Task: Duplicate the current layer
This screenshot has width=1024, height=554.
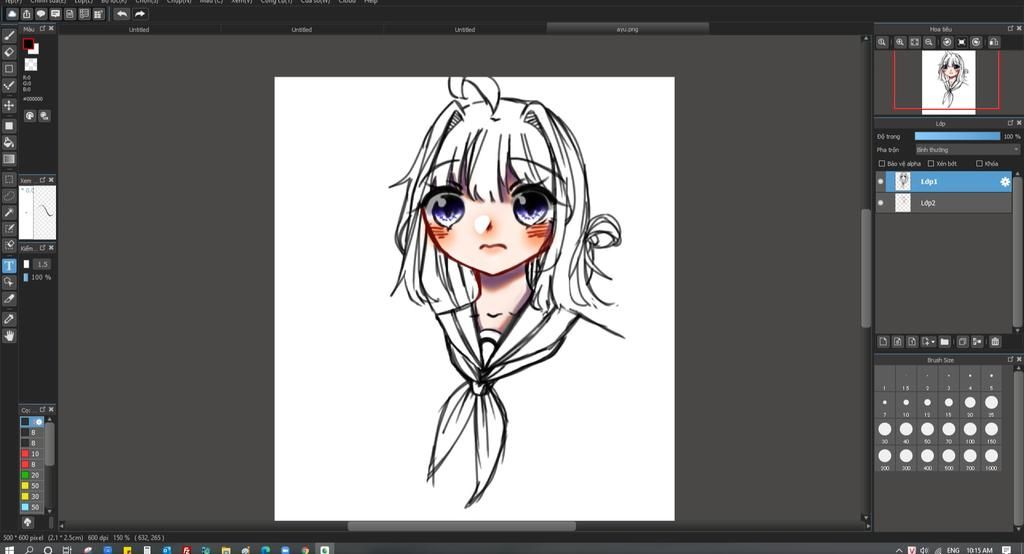Action: click(x=962, y=342)
